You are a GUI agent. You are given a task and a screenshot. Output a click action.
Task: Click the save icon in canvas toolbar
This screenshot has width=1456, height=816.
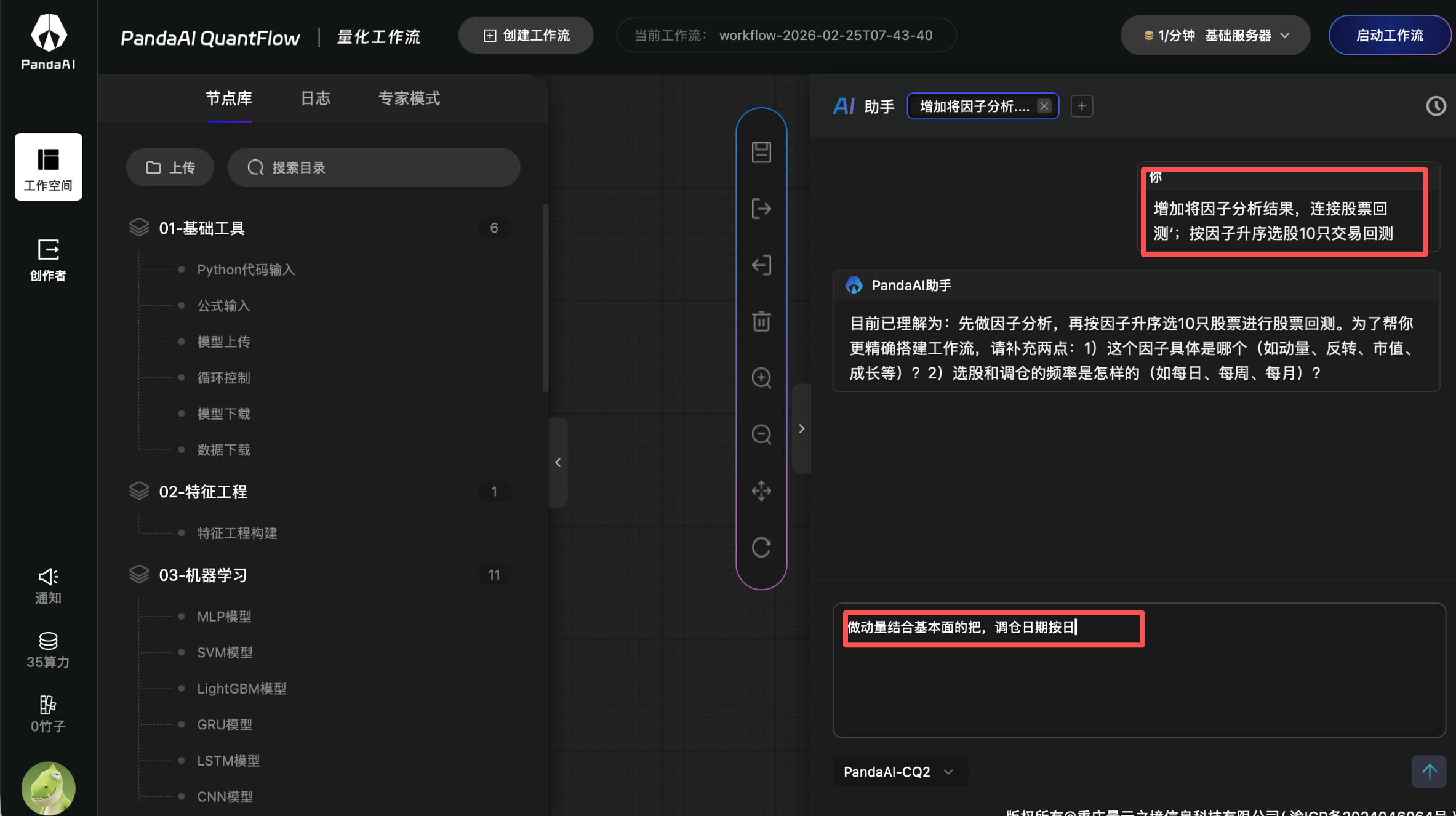click(761, 152)
